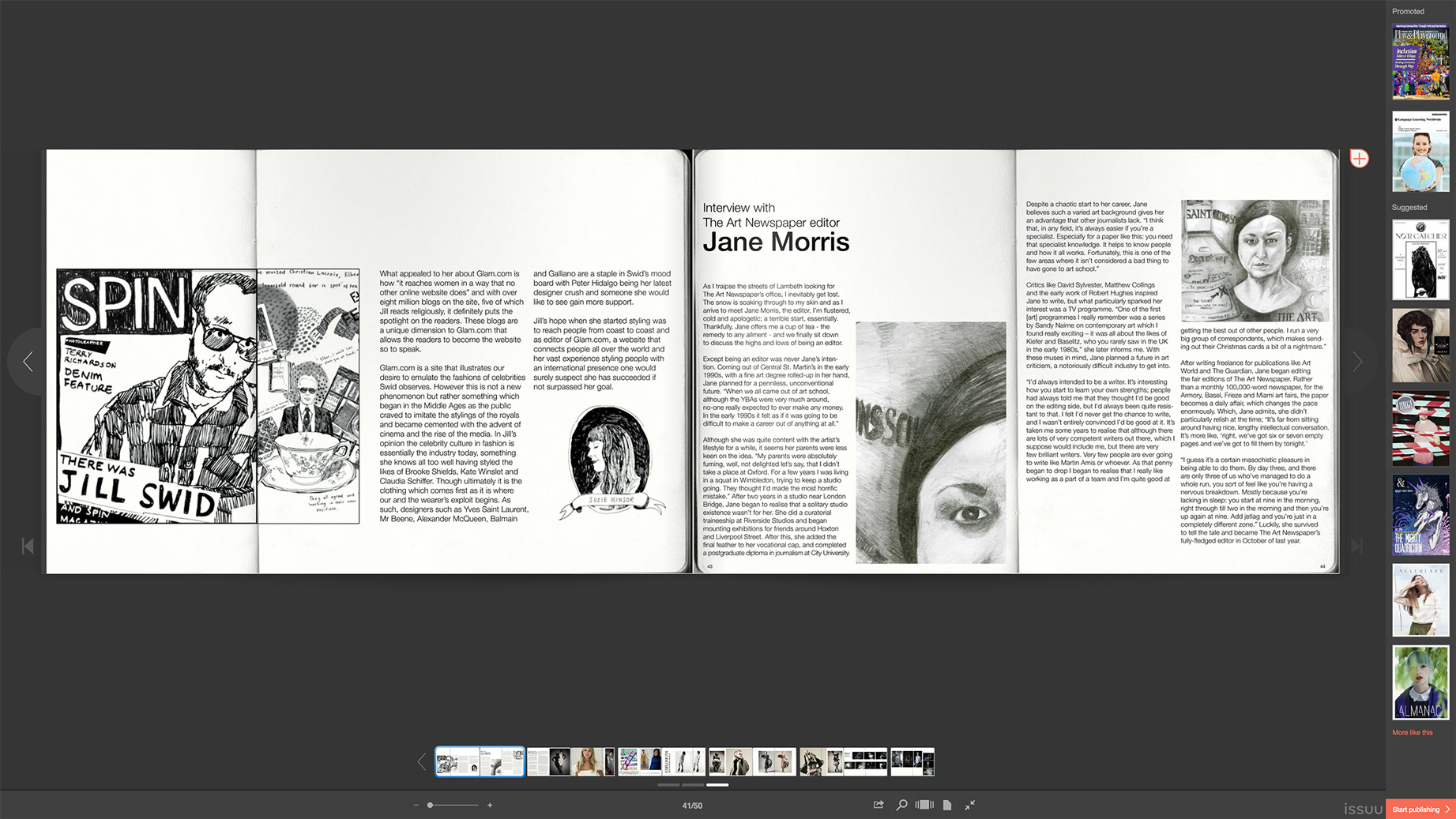This screenshot has height=819, width=1456.
Task: Open the suggested Mighty Quadricorn publication
Action: [1420, 515]
